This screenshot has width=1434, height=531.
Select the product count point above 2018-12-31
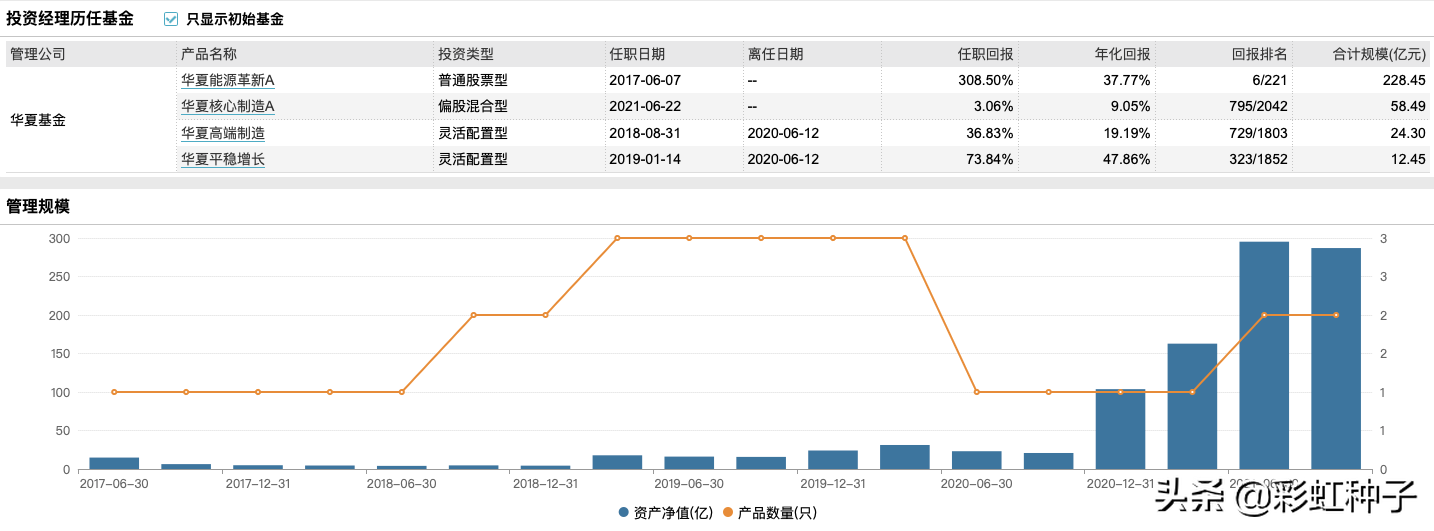point(545,315)
